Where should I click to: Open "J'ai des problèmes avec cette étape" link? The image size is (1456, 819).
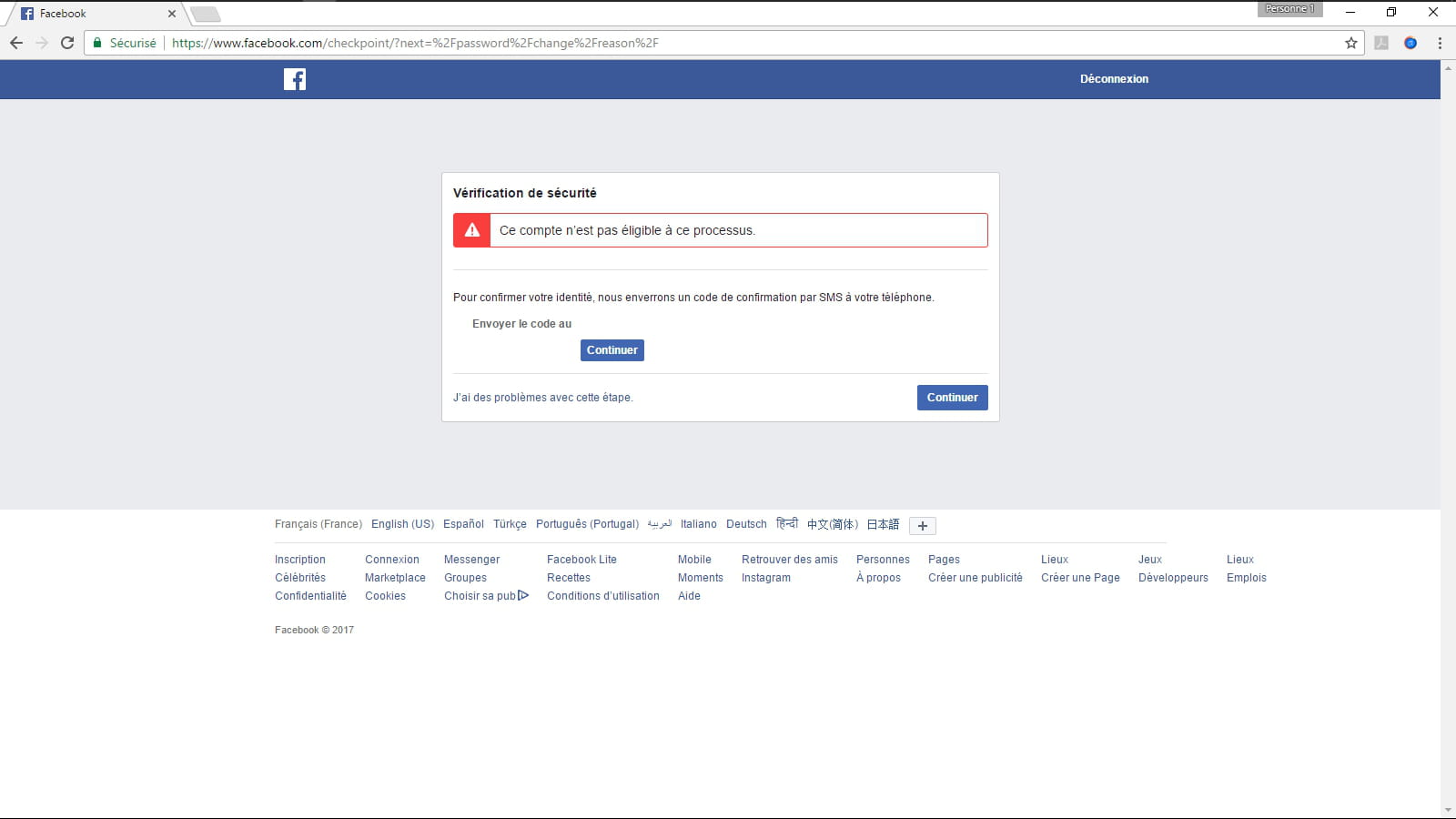(x=542, y=398)
